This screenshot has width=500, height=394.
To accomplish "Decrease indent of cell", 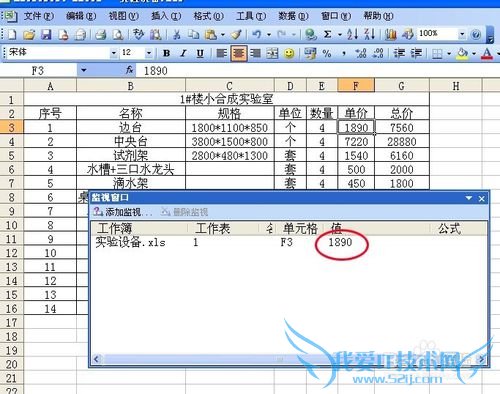I will pyautogui.click(x=399, y=53).
